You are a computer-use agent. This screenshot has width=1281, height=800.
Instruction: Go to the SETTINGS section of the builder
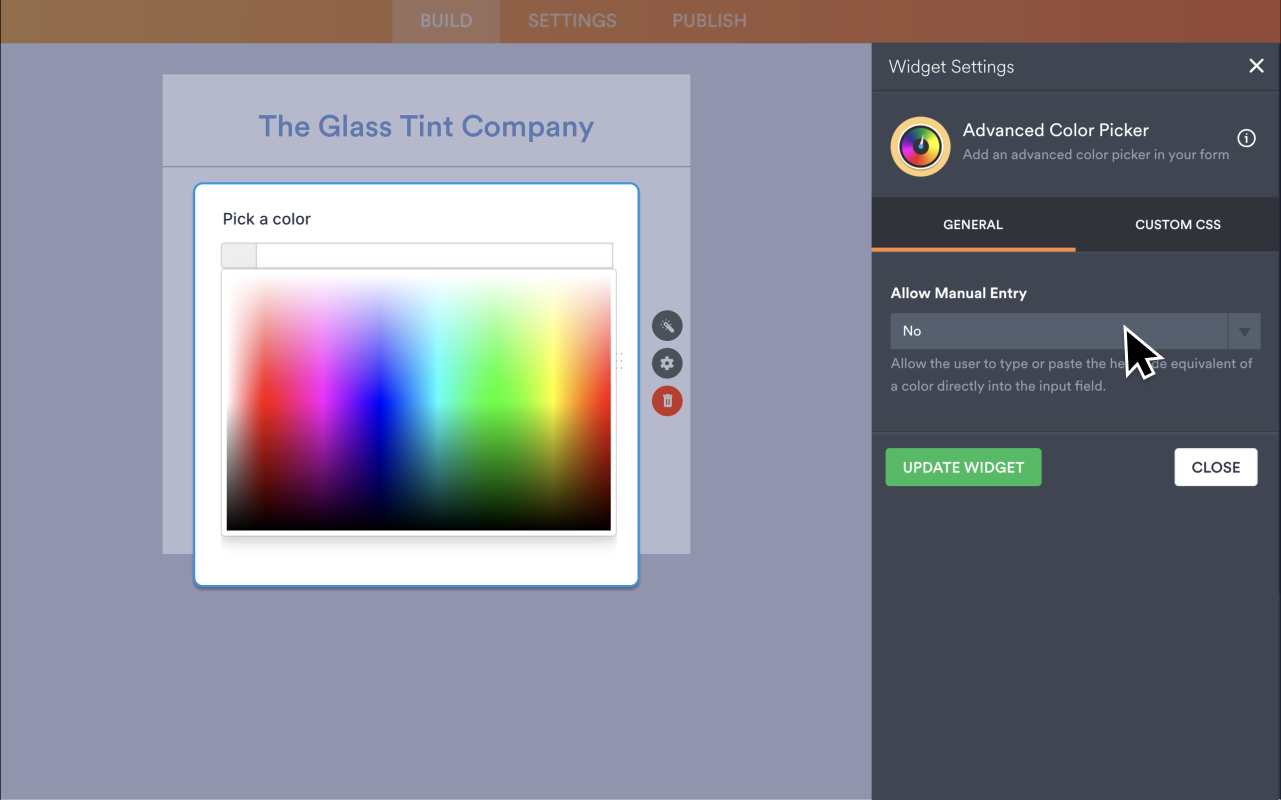point(571,20)
